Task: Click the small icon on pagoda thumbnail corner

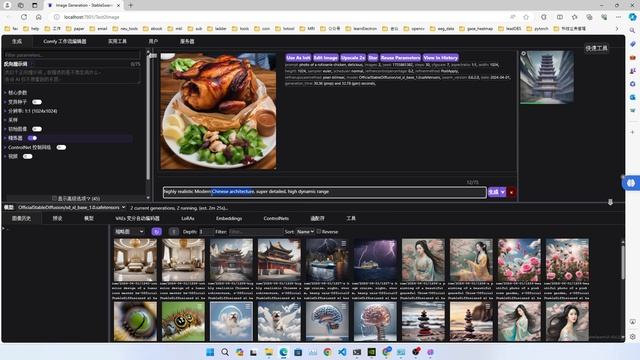Action: point(524,53)
